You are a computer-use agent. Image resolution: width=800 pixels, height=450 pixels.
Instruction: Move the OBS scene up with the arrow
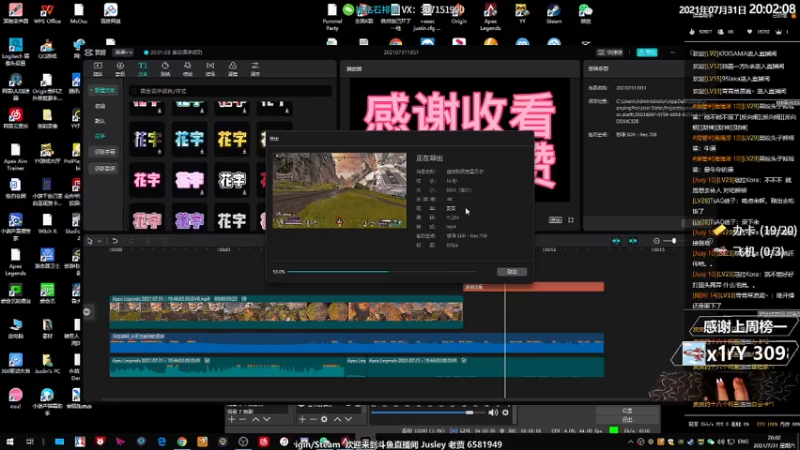256,419
